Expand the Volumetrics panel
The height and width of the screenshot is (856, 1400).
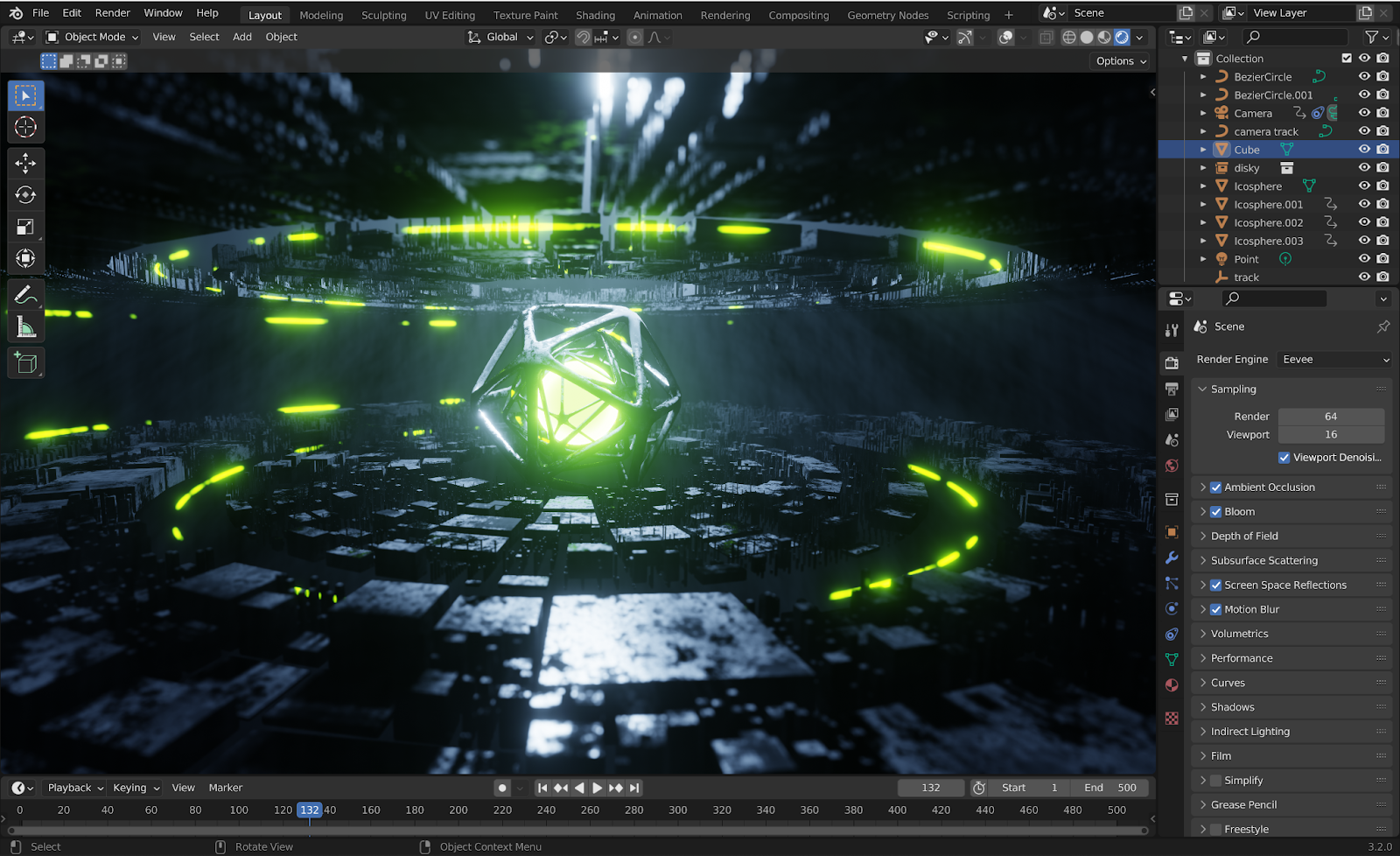1239,635
